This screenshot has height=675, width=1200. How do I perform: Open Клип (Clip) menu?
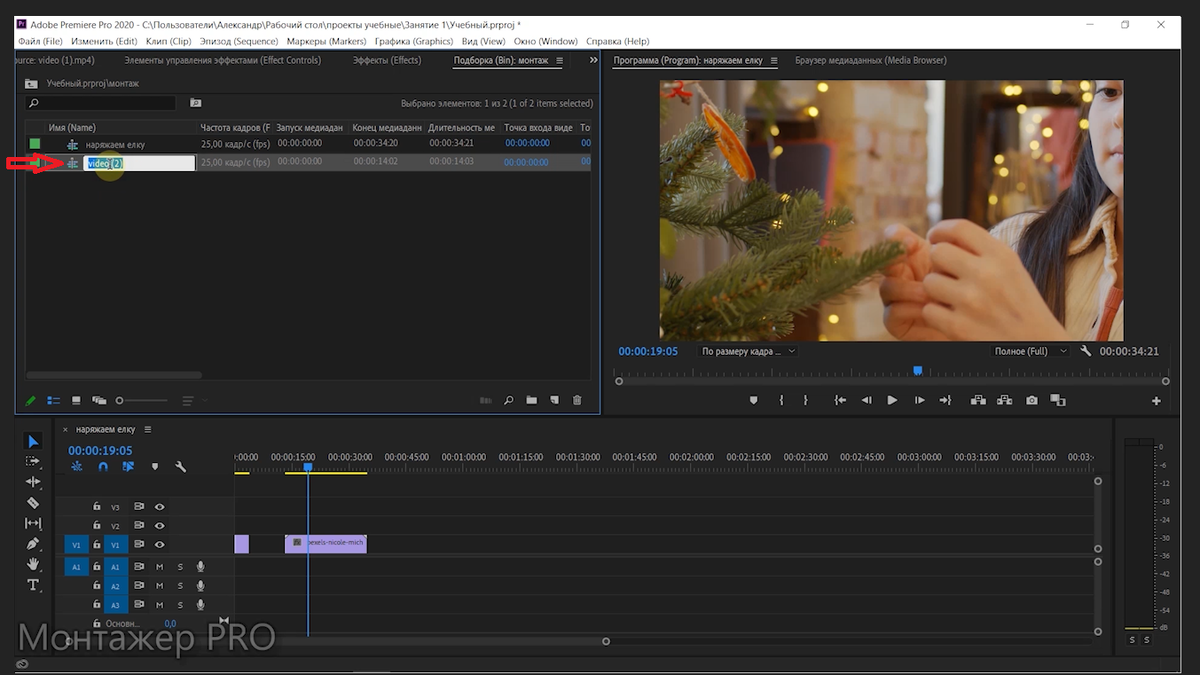(168, 41)
